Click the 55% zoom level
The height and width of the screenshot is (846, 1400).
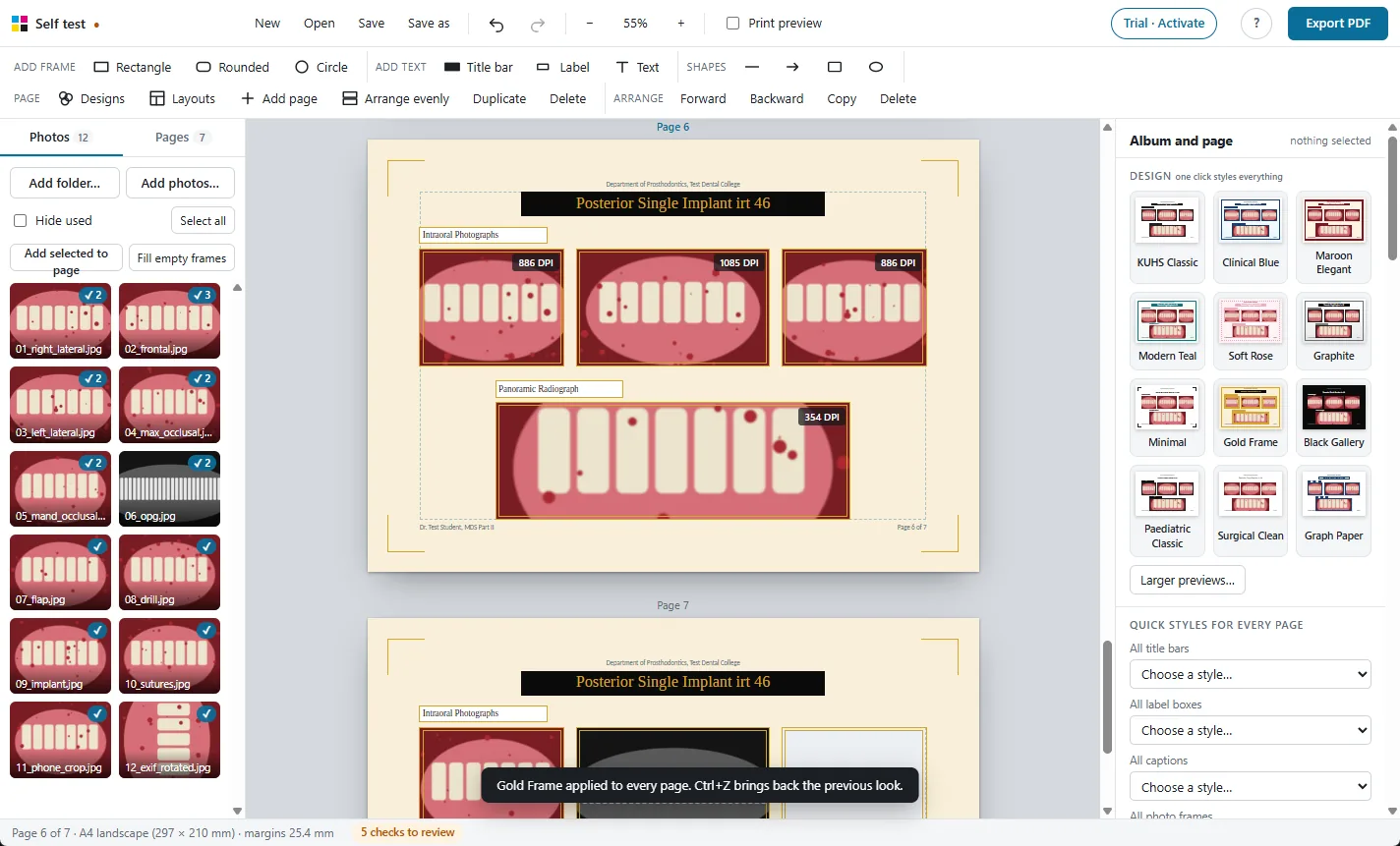pos(635,24)
